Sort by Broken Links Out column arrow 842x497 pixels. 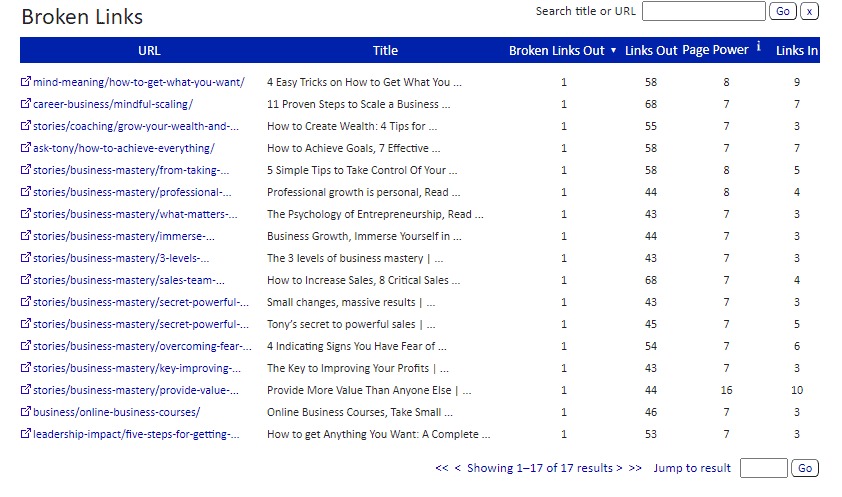(x=613, y=51)
